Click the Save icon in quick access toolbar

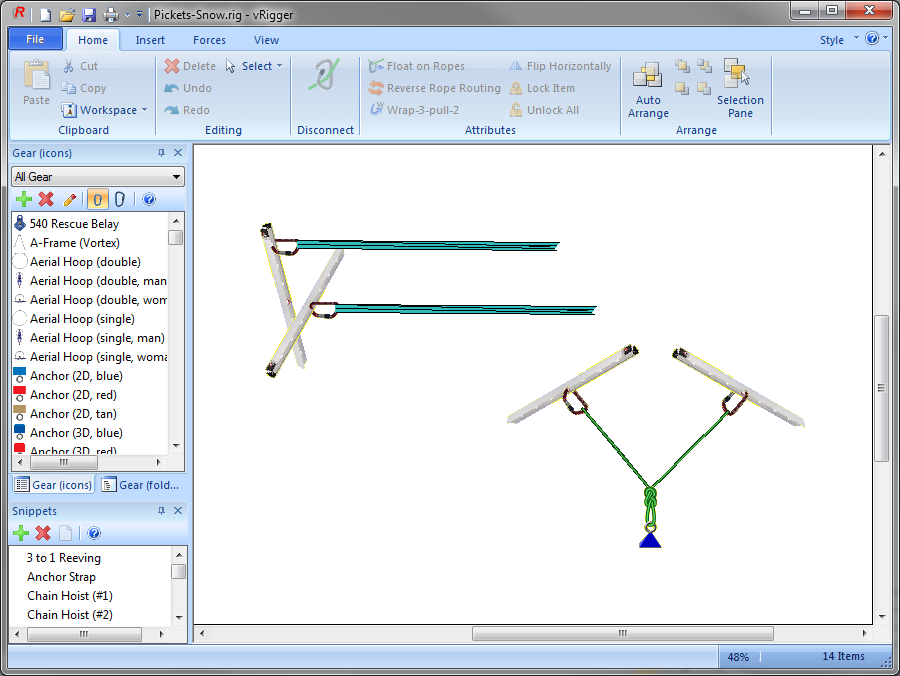pyautogui.click(x=89, y=14)
